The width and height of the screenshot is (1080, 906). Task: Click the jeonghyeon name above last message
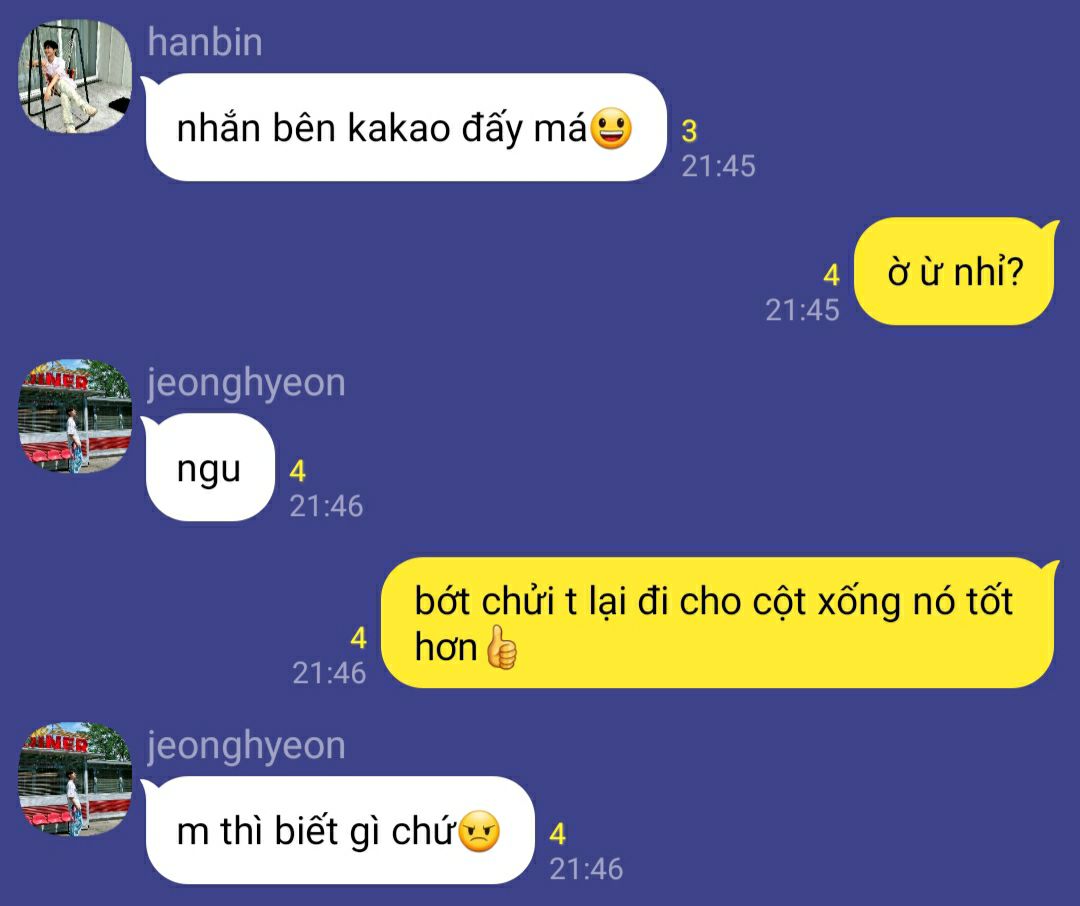pyautogui.click(x=246, y=746)
